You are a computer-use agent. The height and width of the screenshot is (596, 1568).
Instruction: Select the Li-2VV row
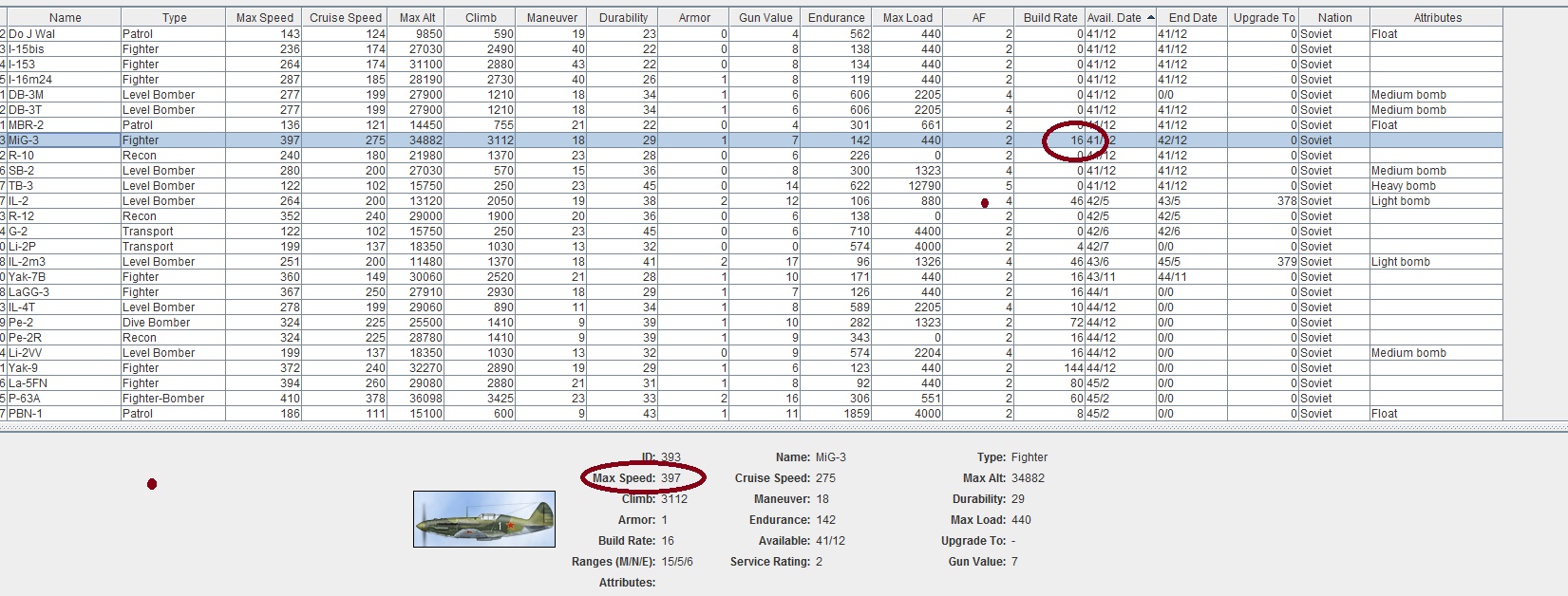tap(751, 352)
